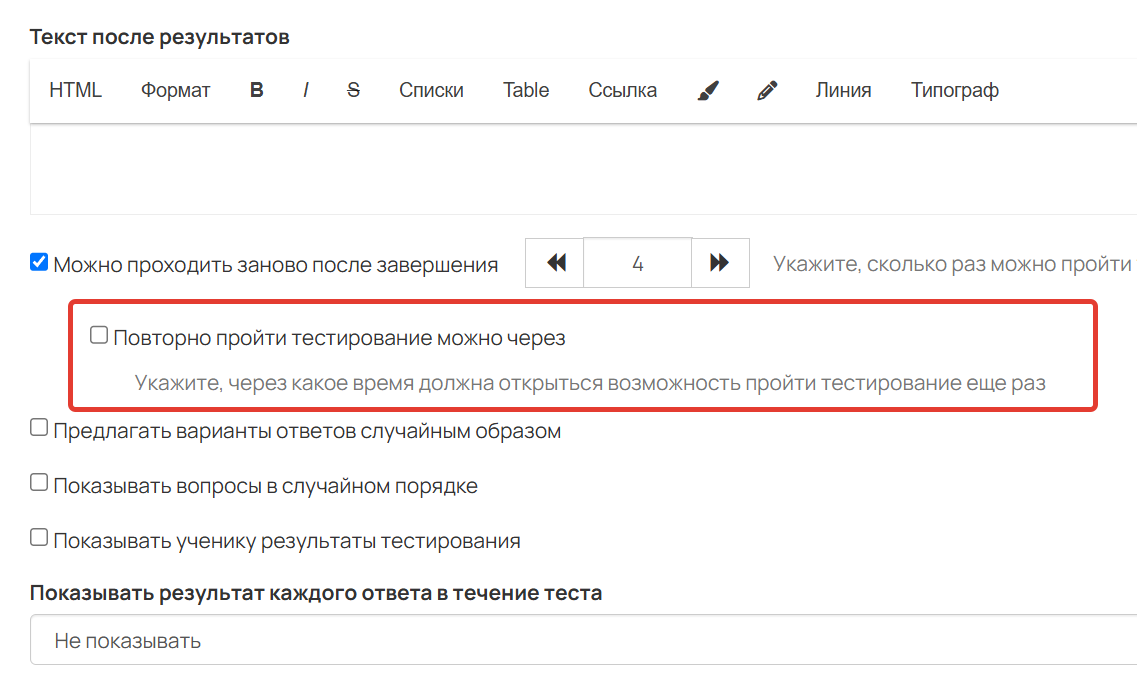Uncheck Можно проходить заново после завершения

tap(39, 262)
